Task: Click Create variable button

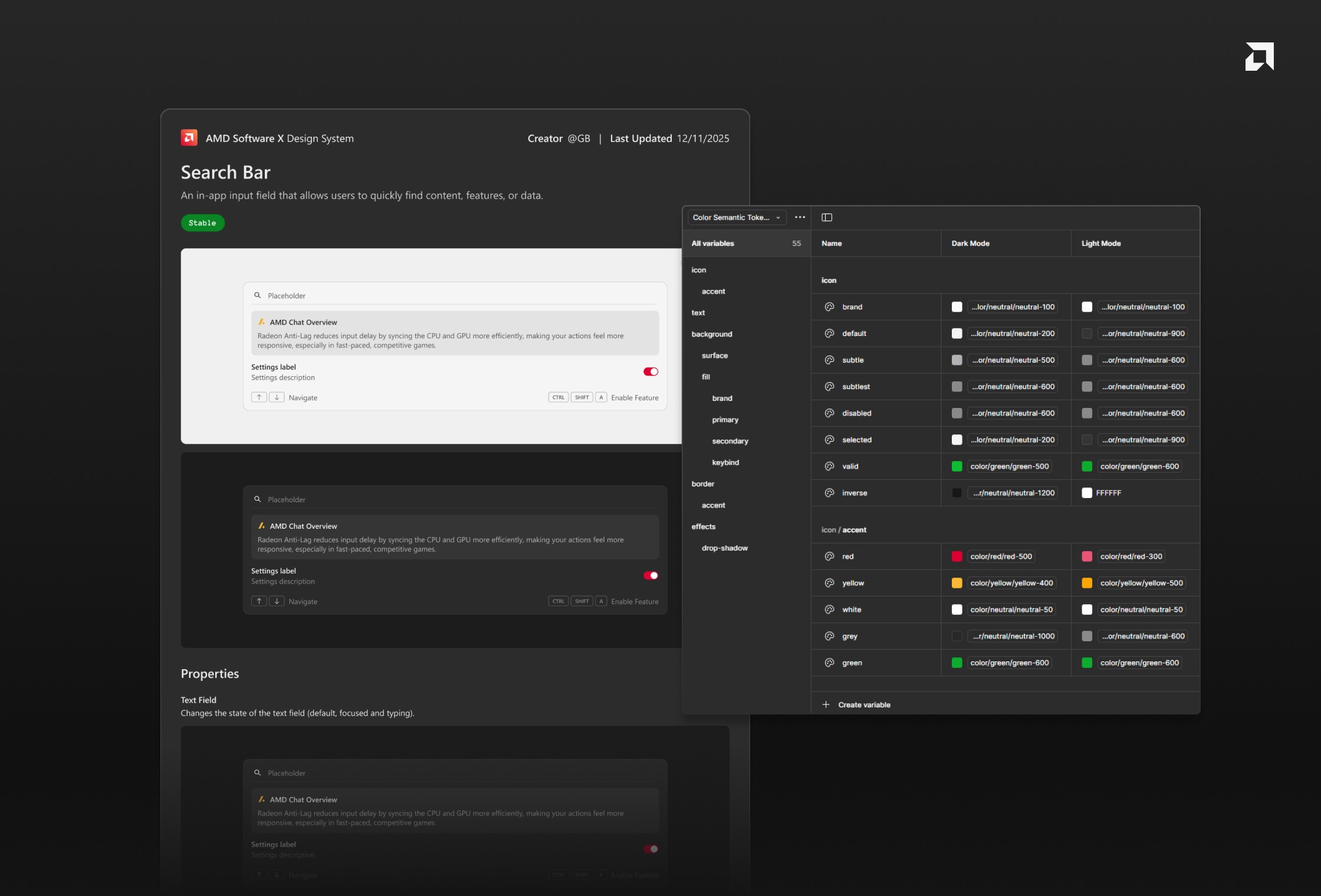Action: (864, 704)
